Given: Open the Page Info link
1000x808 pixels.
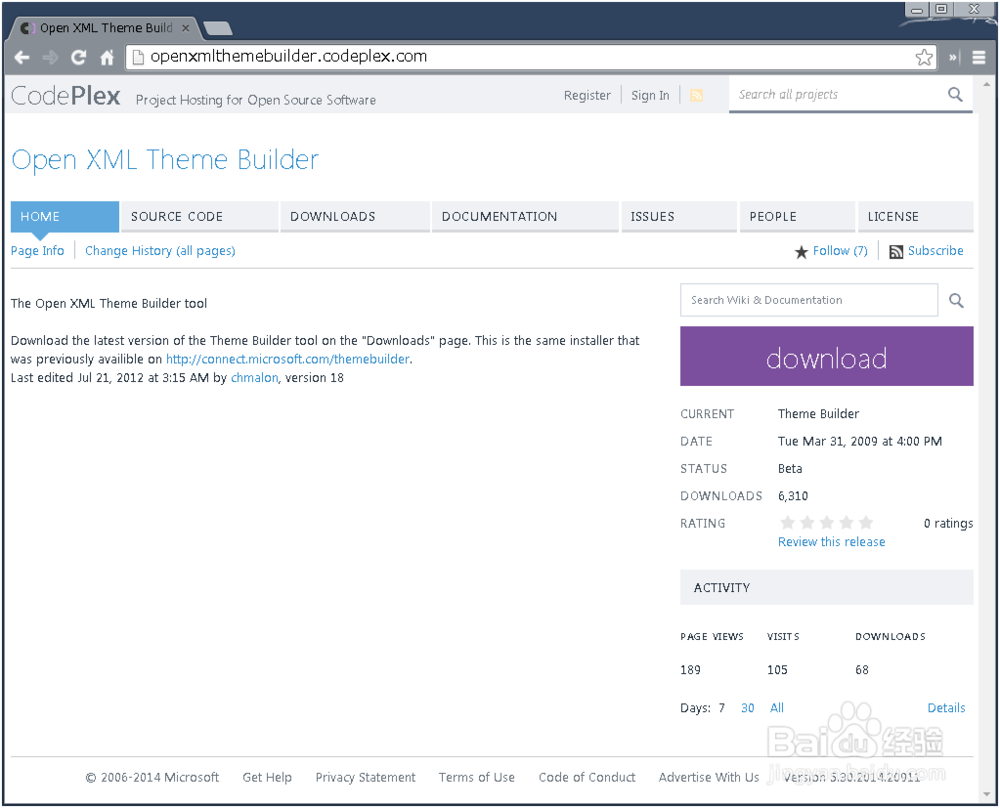Looking at the screenshot, I should coord(37,251).
